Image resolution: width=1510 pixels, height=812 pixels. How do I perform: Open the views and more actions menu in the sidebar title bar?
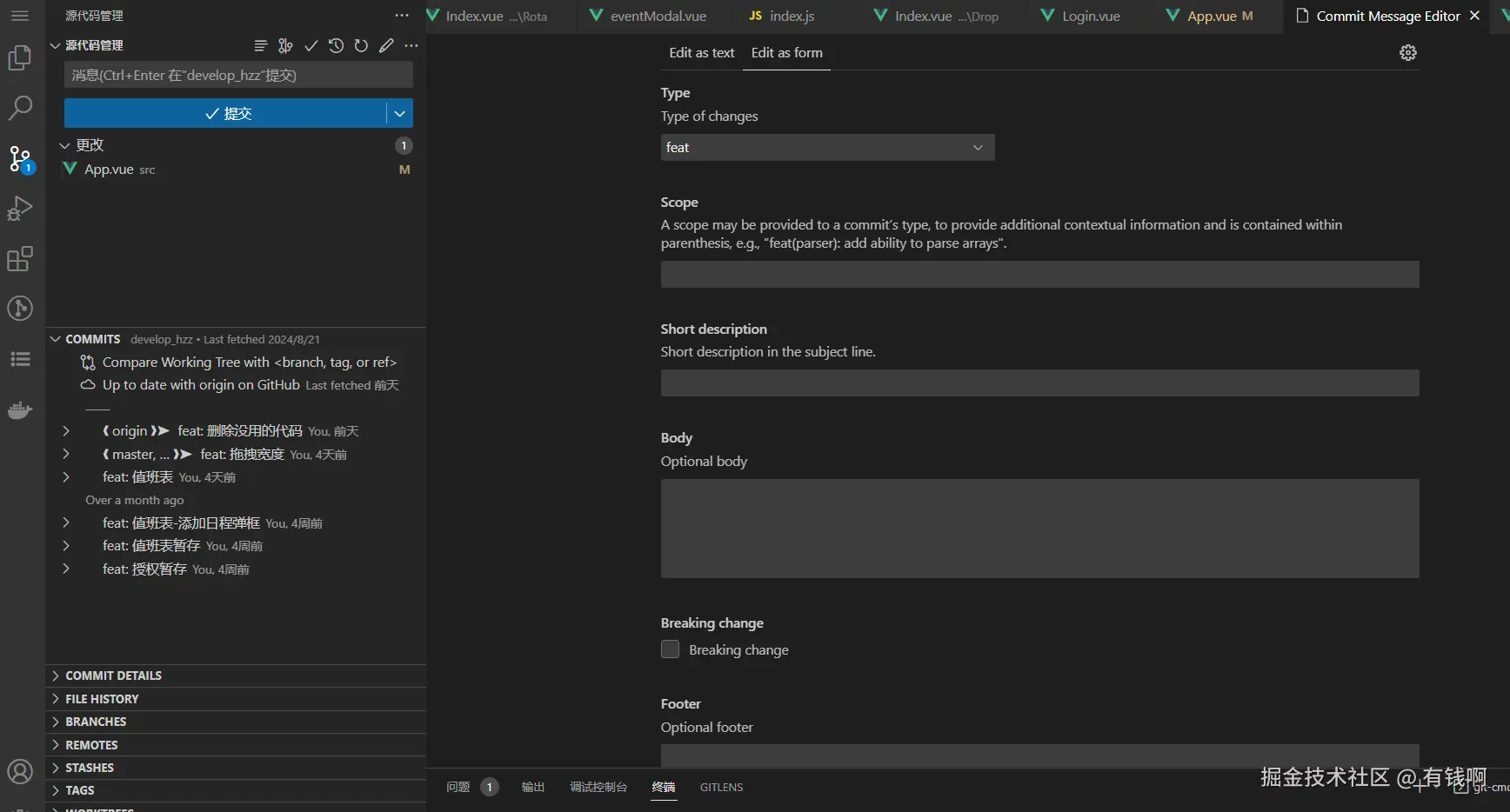coord(402,16)
